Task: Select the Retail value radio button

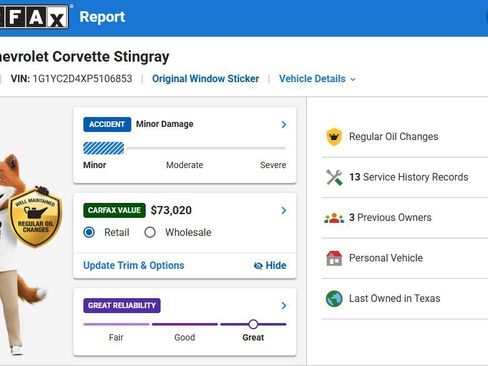Action: (89, 232)
